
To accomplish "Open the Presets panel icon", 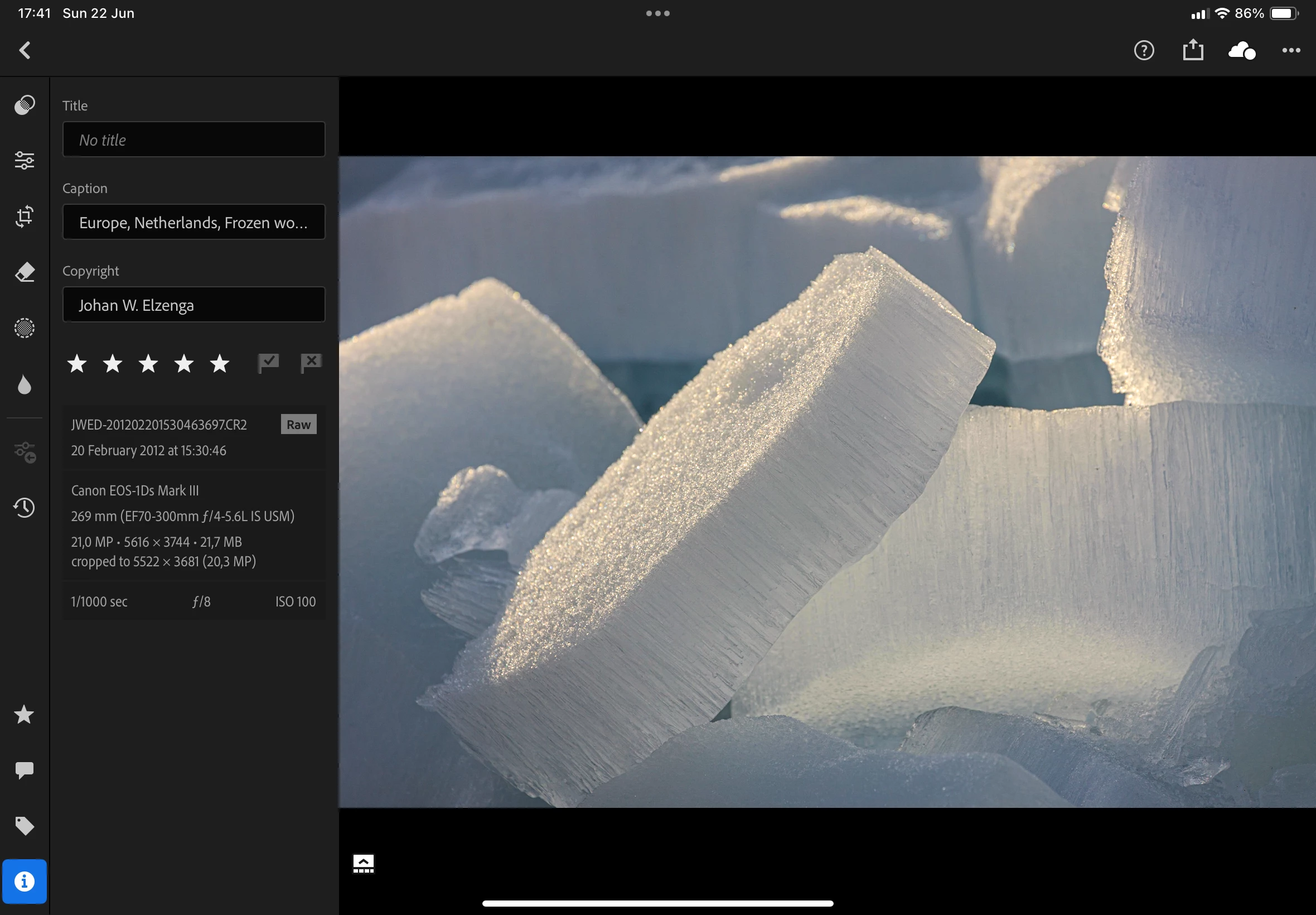I will (24, 105).
